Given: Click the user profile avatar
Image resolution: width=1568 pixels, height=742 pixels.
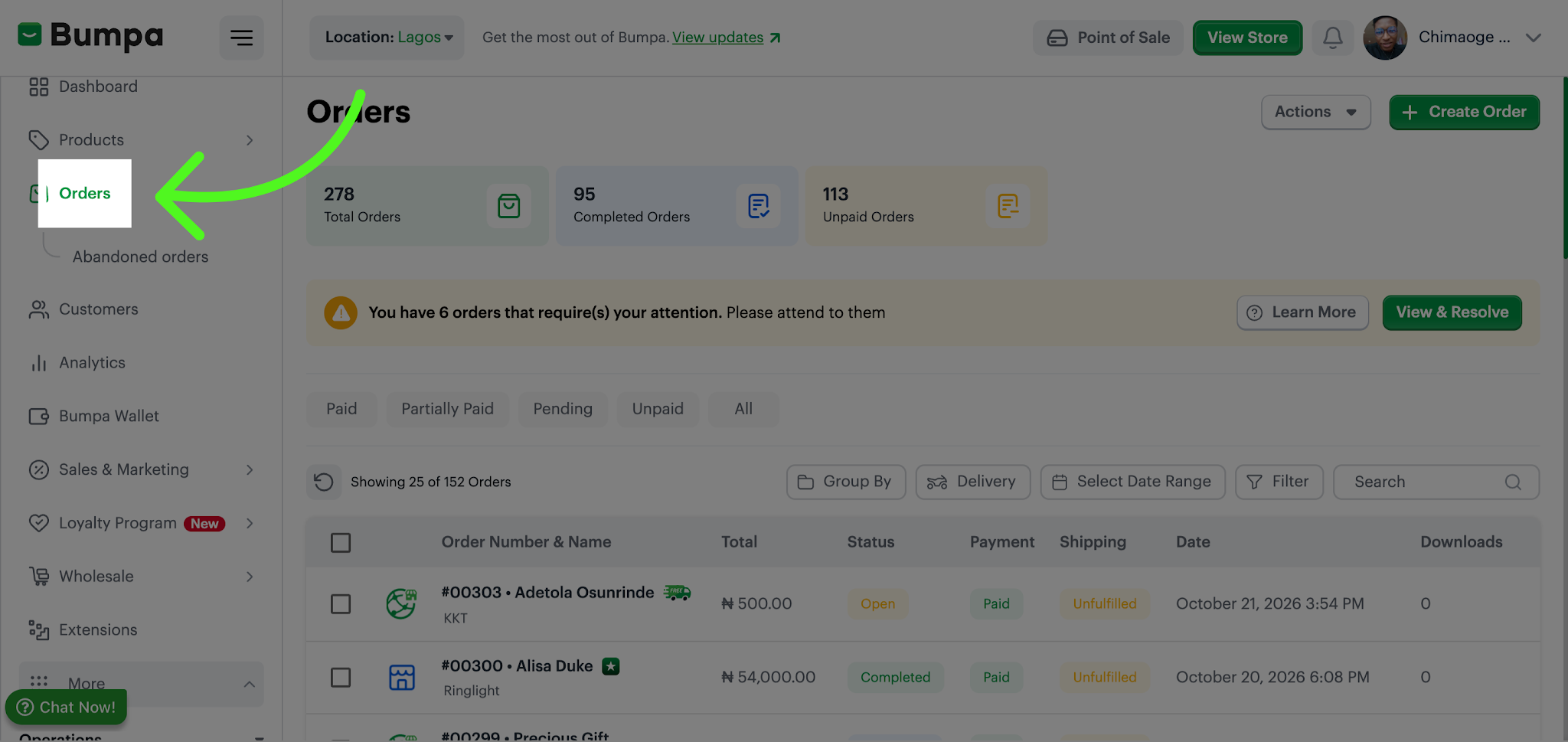Looking at the screenshot, I should click(x=1385, y=38).
